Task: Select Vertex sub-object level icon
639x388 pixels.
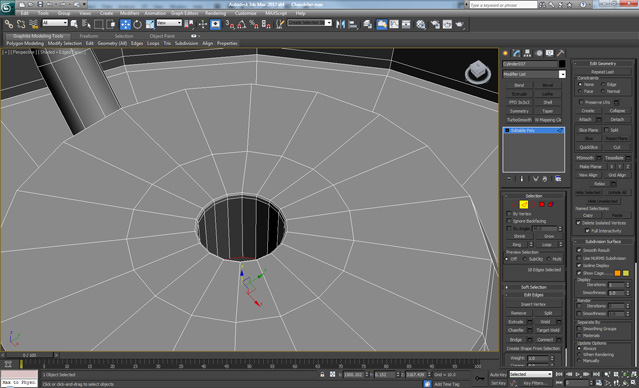Action: [515, 205]
